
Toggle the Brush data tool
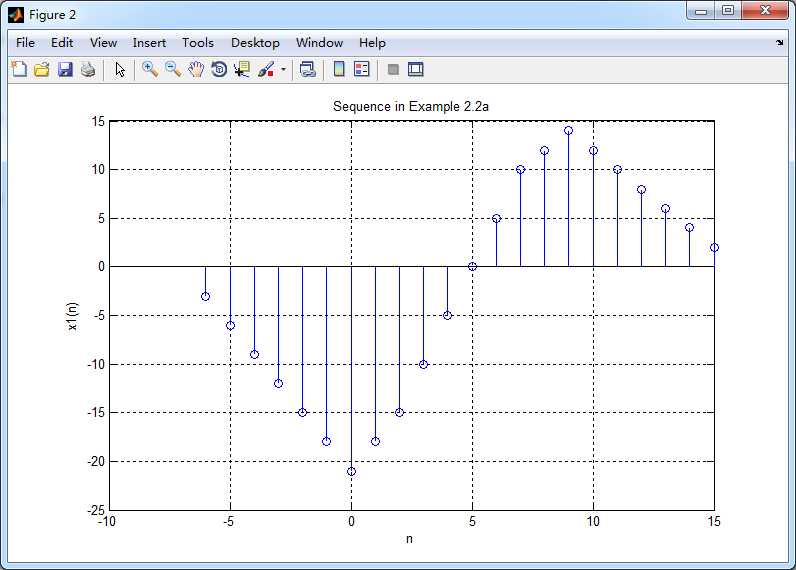266,69
